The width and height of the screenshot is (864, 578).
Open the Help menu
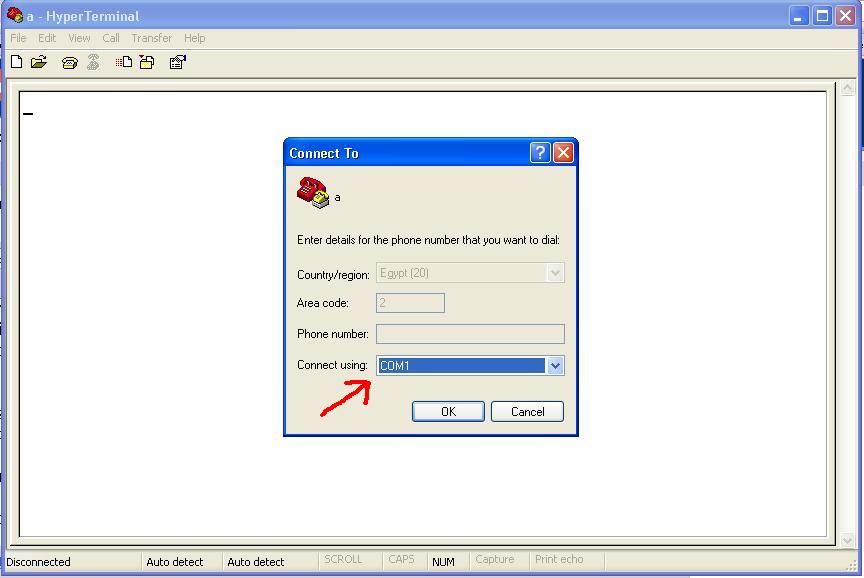(195, 38)
